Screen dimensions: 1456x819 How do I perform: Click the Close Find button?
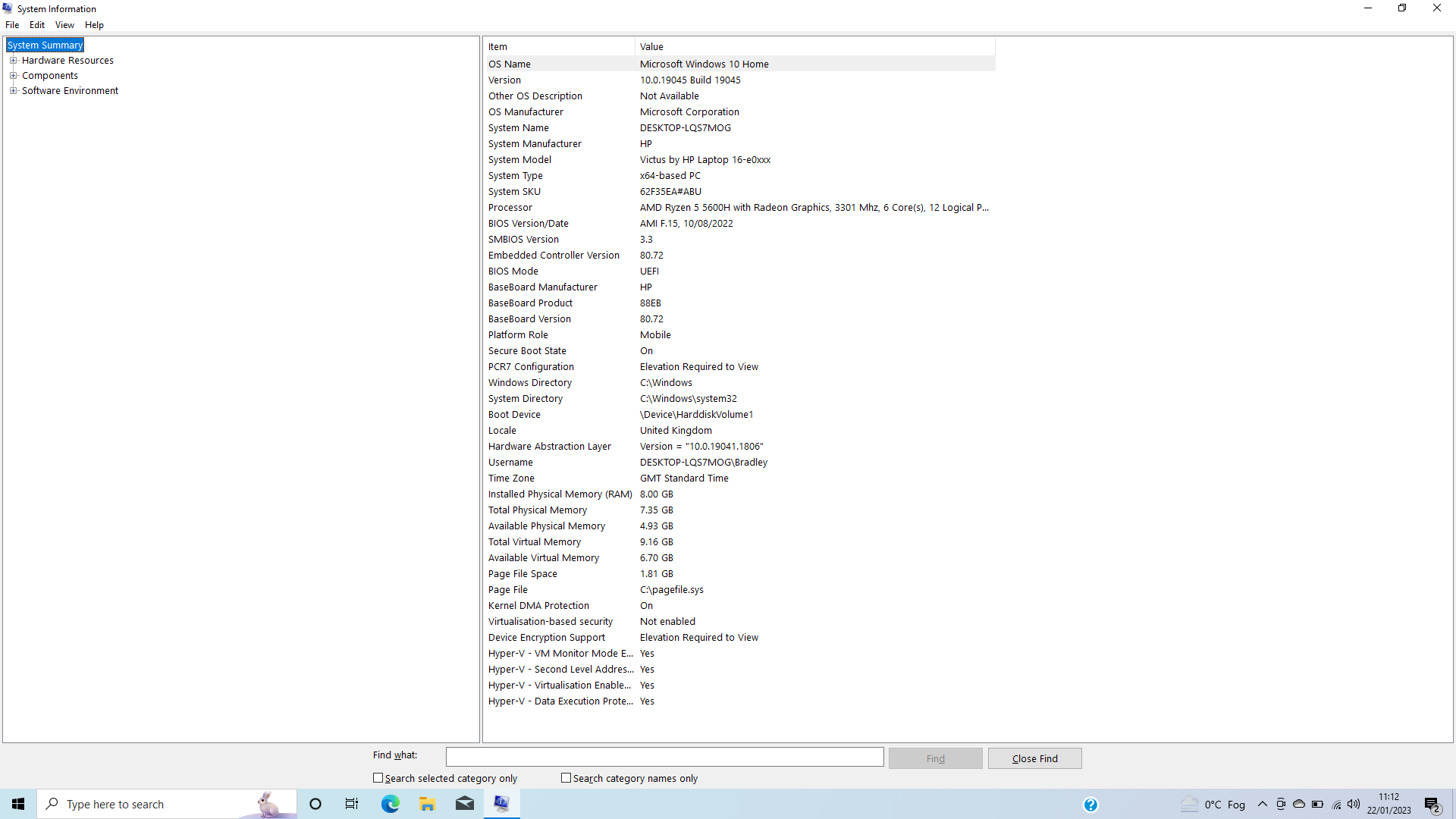click(1034, 758)
